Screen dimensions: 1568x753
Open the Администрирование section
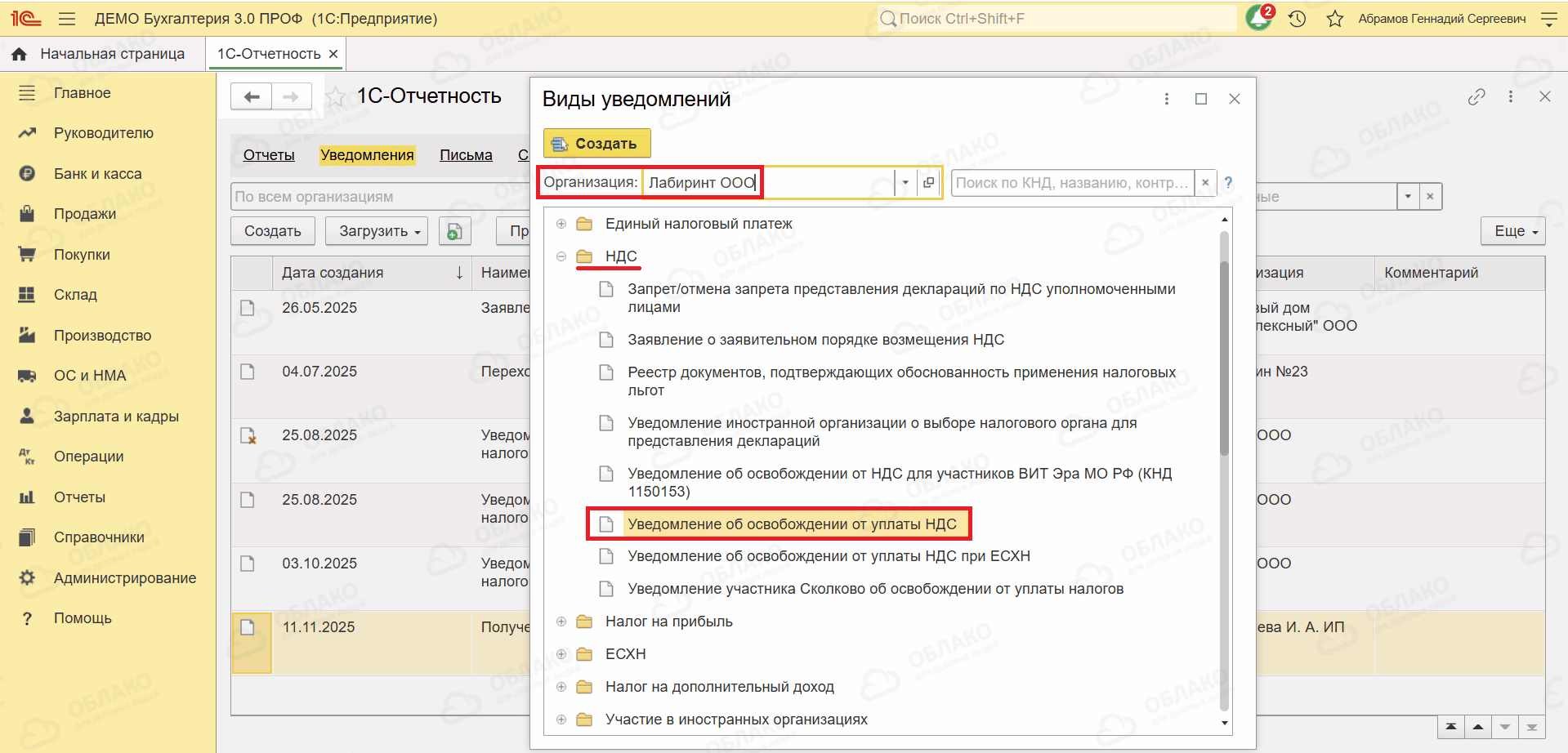pyautogui.click(x=125, y=578)
